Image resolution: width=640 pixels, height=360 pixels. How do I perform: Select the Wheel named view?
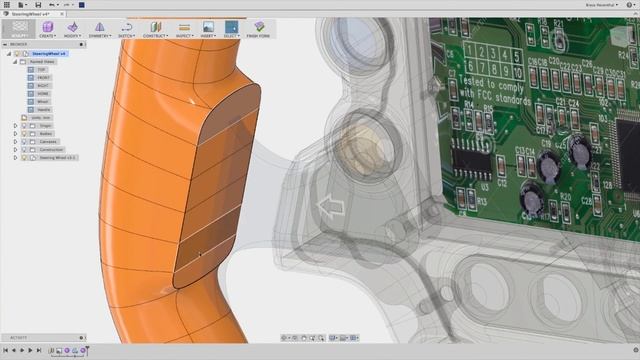(x=43, y=102)
